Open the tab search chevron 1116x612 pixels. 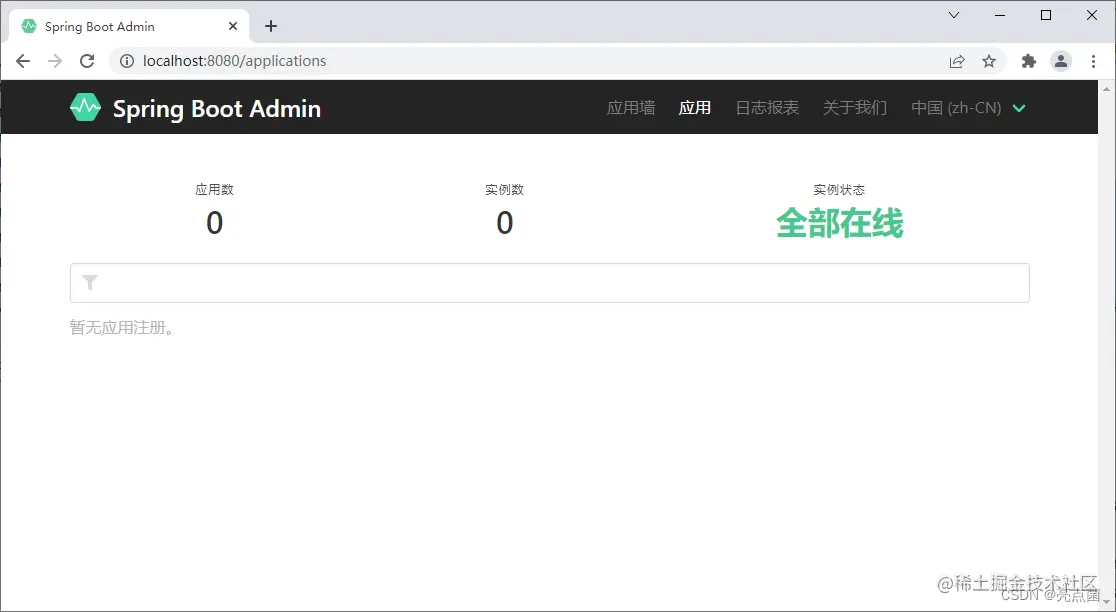click(x=954, y=15)
